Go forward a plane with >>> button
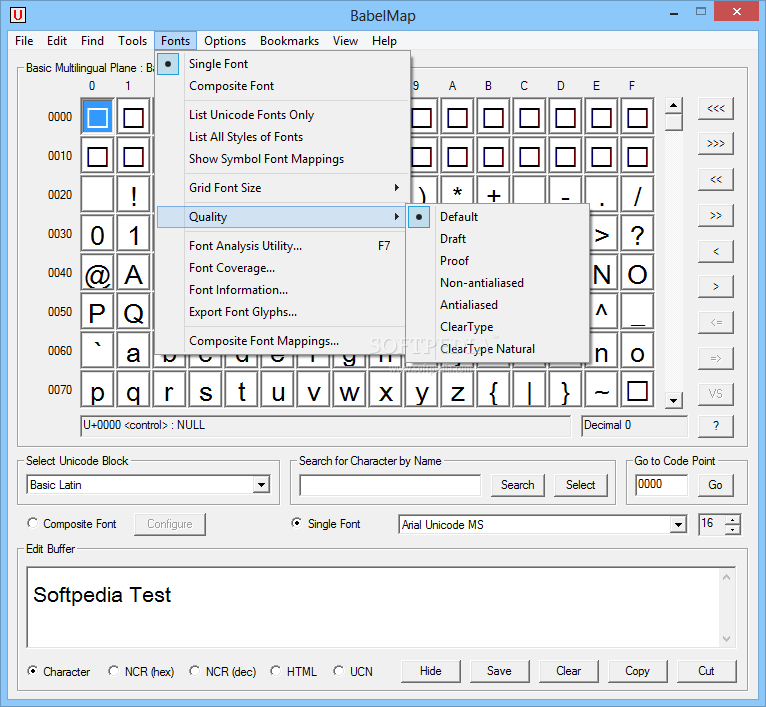 coord(716,144)
